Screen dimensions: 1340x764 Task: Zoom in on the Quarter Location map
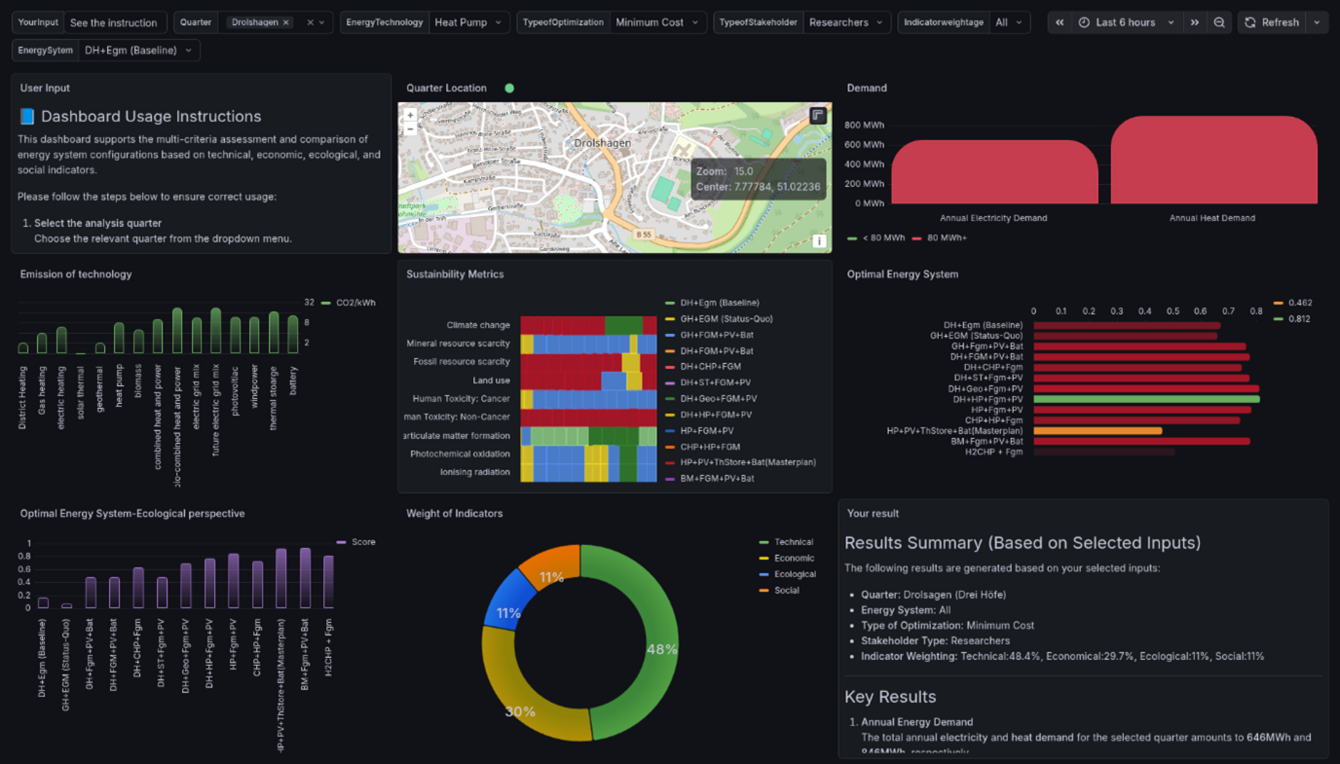410,116
